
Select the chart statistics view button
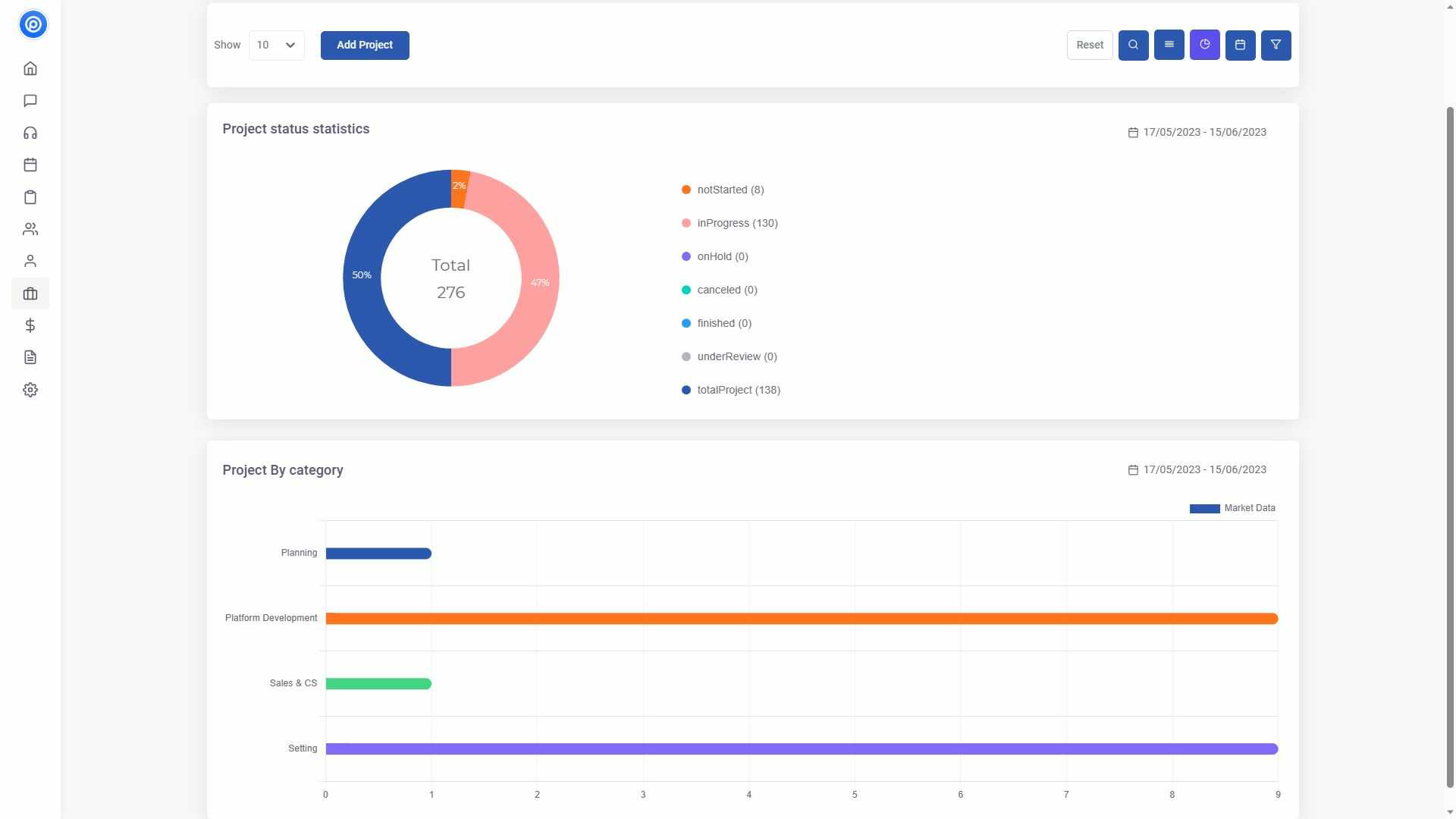1204,45
